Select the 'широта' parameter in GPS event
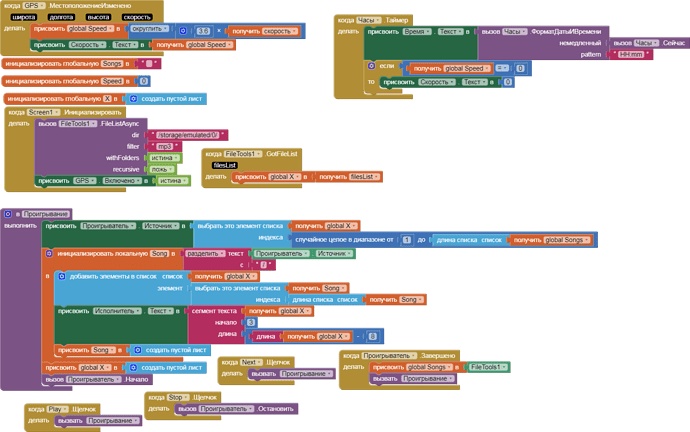 (24, 17)
